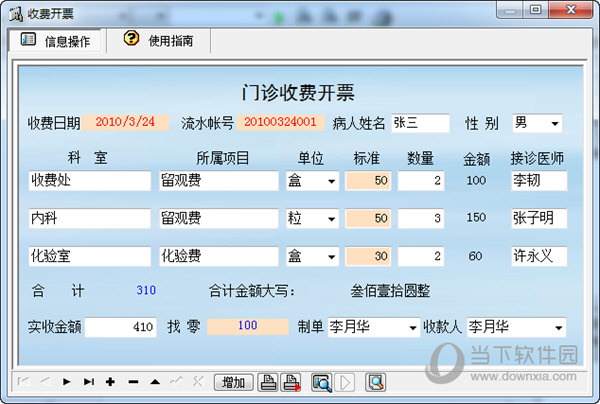
Task: Insert a new record with plus icon
Action: tap(111, 381)
